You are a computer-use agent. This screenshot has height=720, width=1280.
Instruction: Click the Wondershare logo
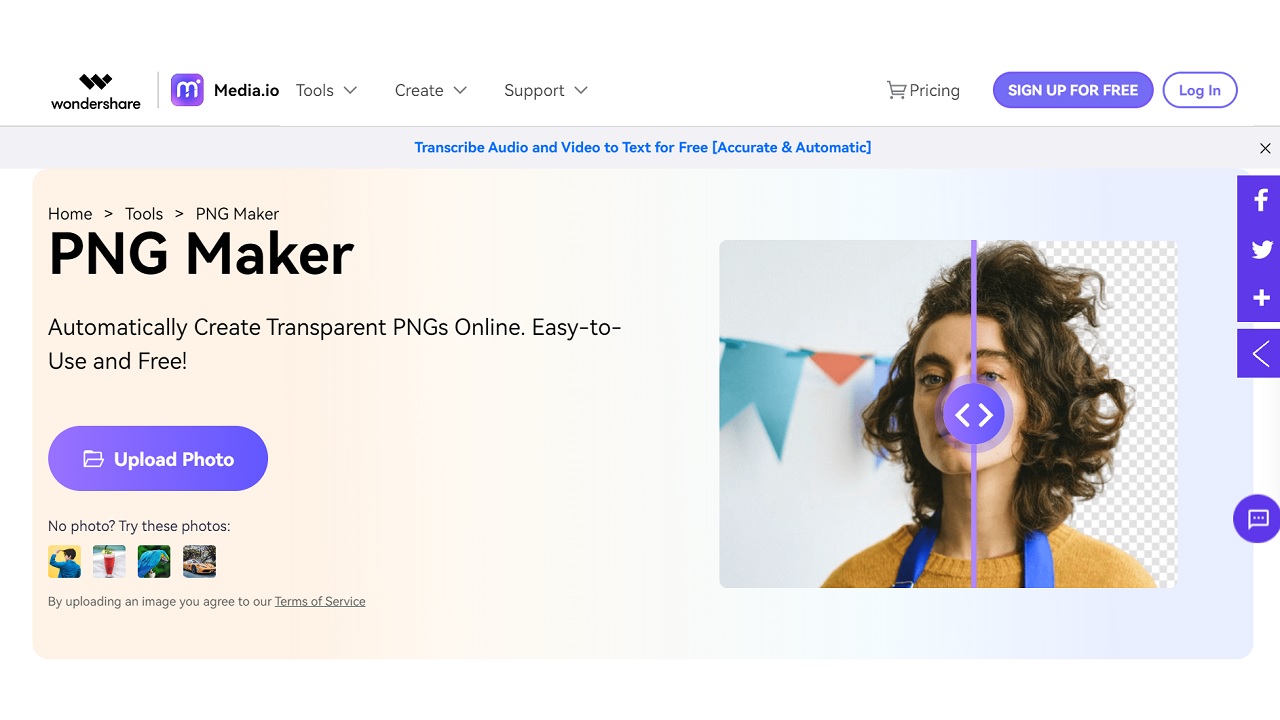(x=96, y=91)
